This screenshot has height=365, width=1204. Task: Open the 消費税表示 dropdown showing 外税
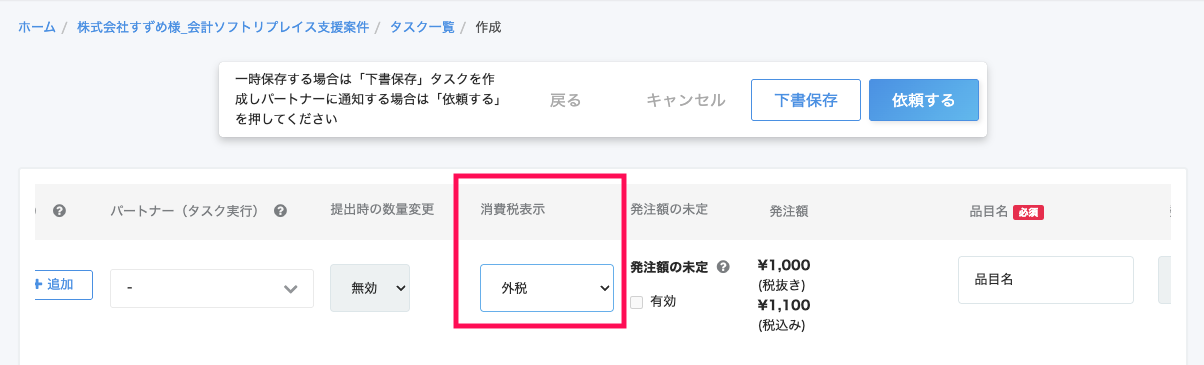tap(546, 288)
